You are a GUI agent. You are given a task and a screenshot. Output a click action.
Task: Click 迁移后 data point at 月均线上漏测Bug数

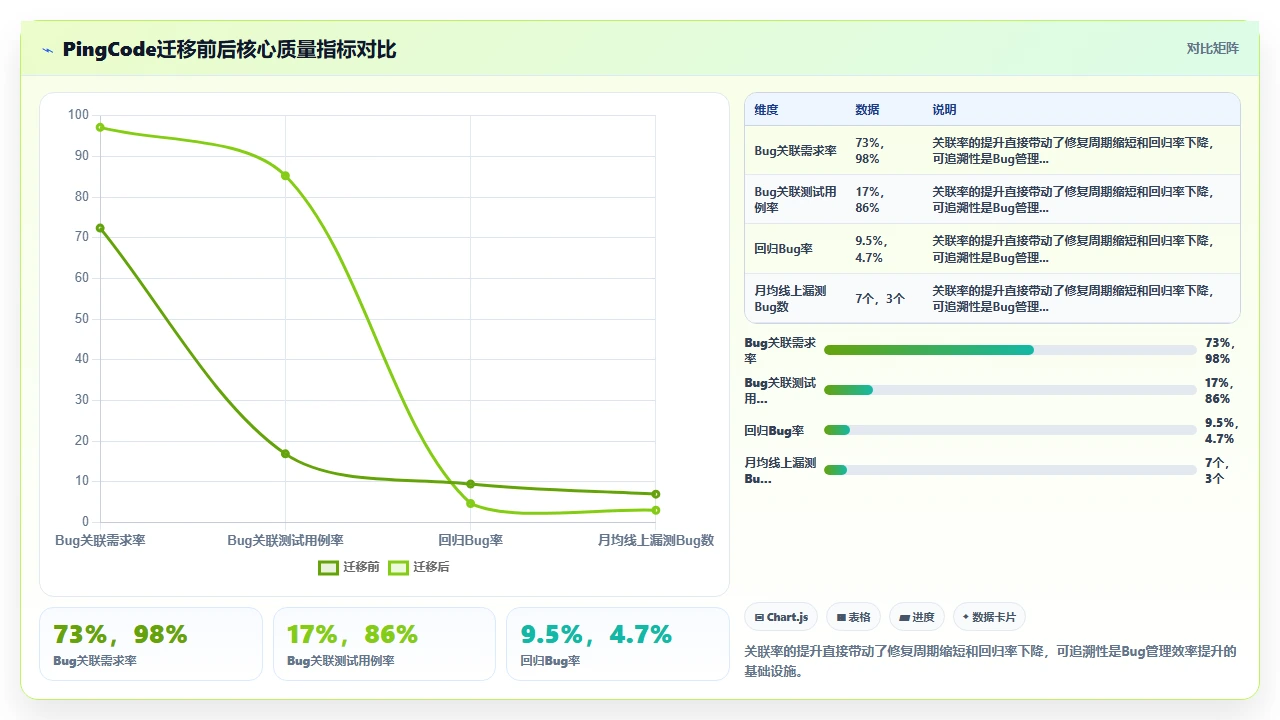(x=655, y=510)
